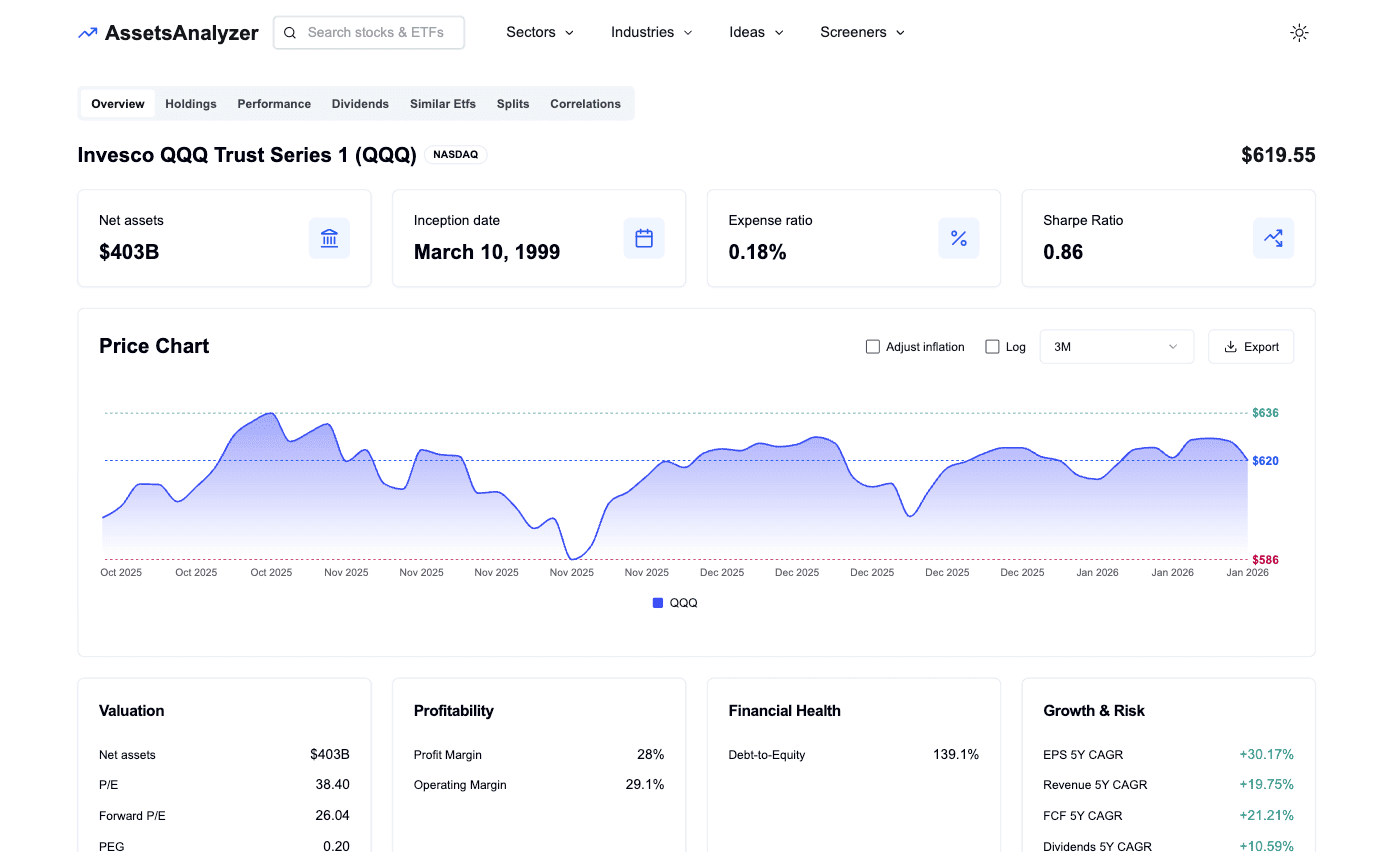Click the magnifier icon in the search bar
This screenshot has width=1393, height=852.
pos(289,32)
